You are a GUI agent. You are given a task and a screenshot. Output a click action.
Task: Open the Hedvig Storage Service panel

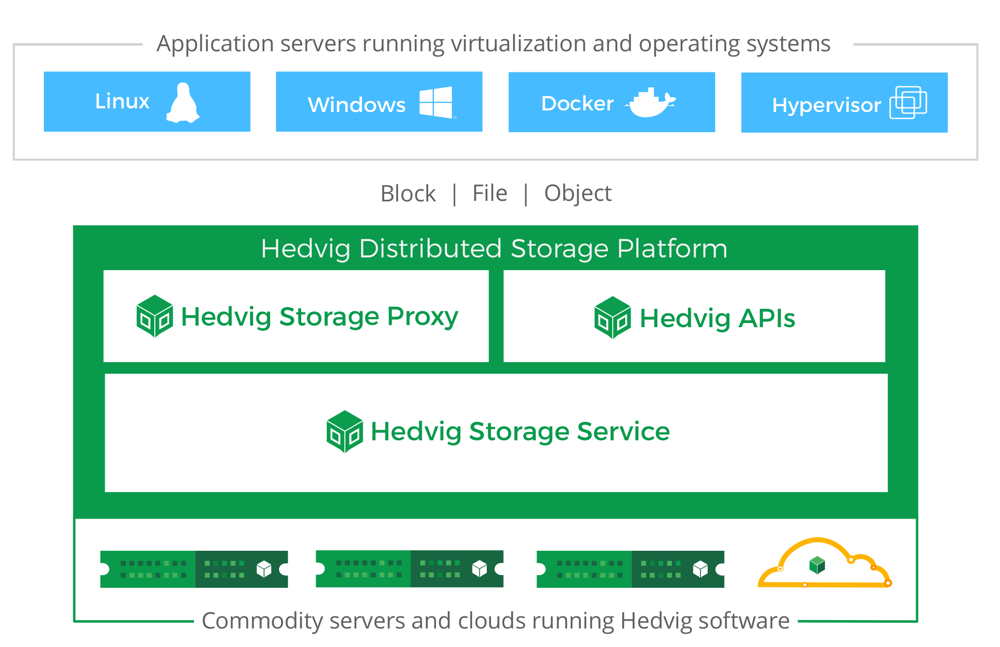(496, 433)
